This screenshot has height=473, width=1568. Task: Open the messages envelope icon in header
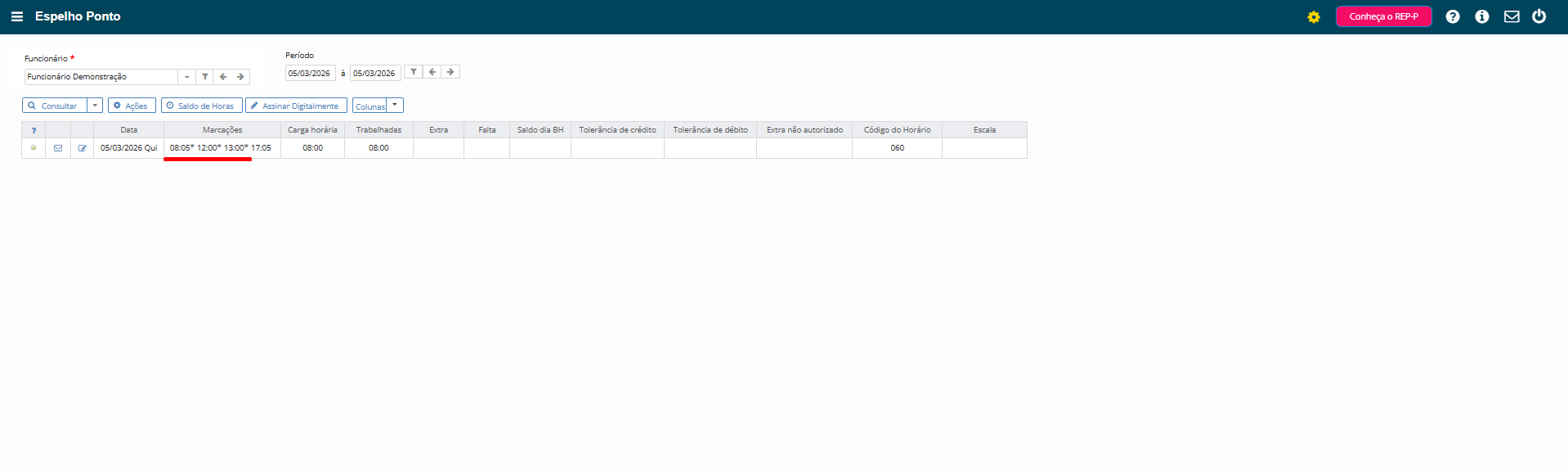tap(1512, 16)
